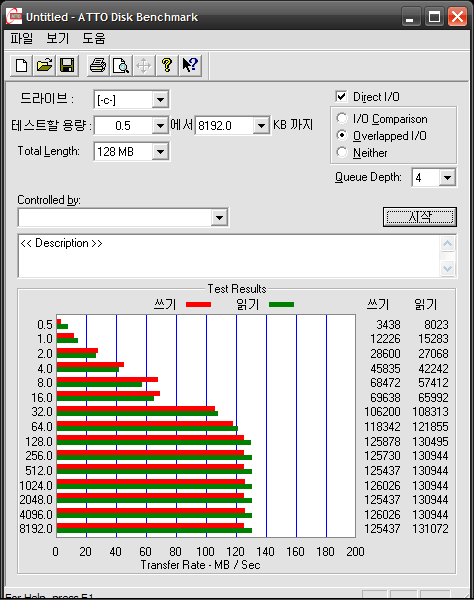Image resolution: width=474 pixels, height=610 pixels.
Task: Click the yellow question mark About icon
Action: pyautogui.click(x=167, y=65)
